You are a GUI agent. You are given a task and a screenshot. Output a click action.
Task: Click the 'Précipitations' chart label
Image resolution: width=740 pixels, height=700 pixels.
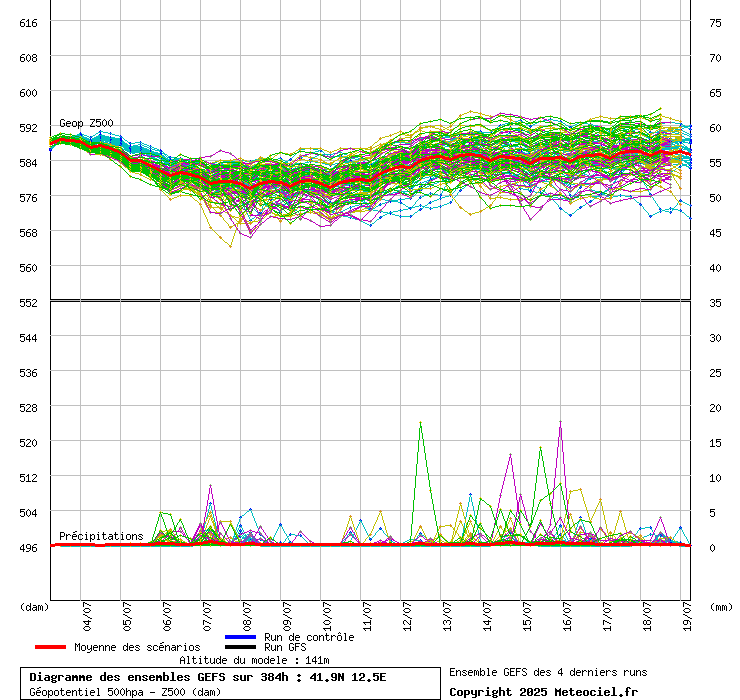pyautogui.click(x=101, y=536)
